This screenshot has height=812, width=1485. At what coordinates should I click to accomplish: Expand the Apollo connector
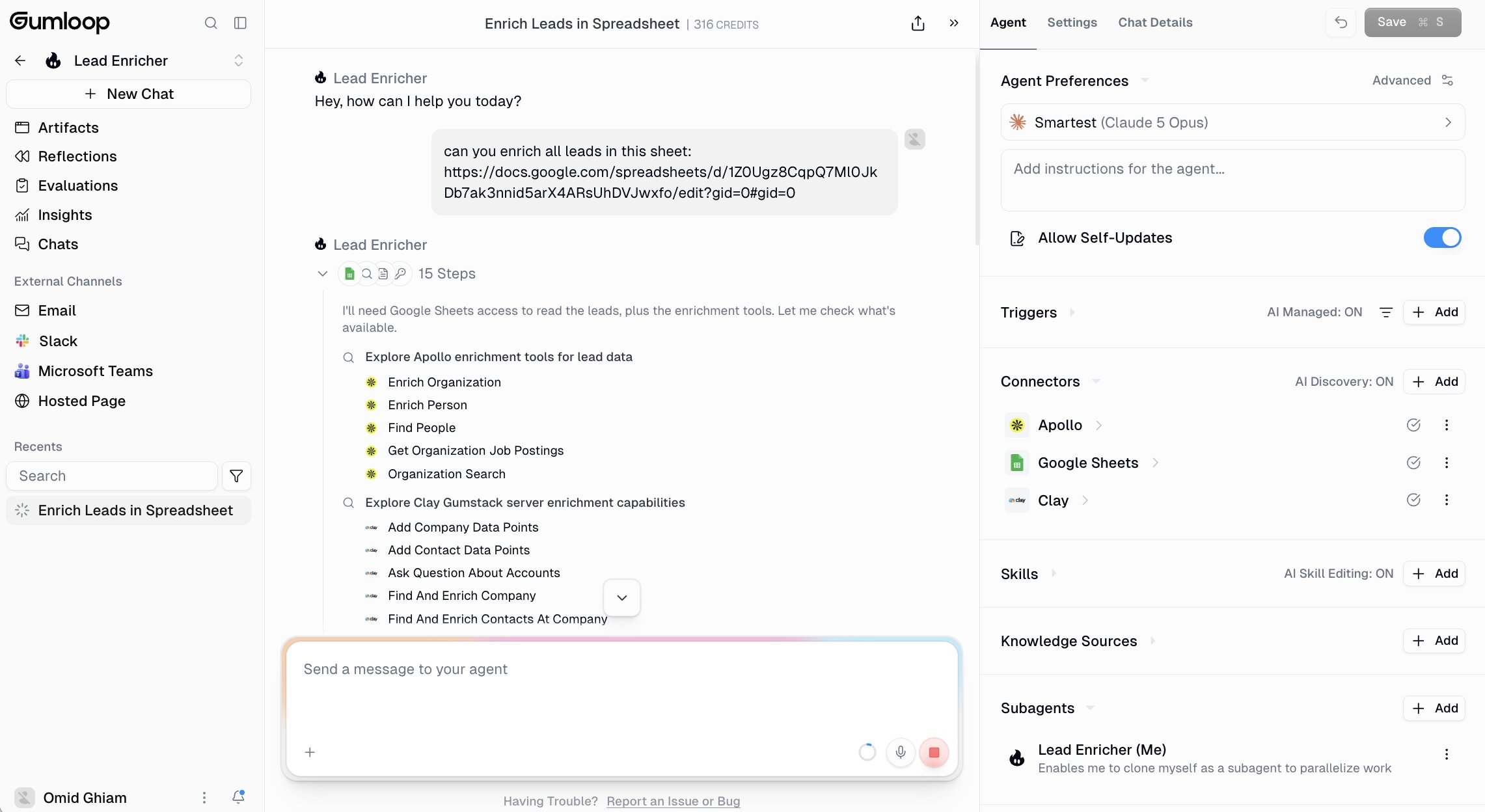tap(1098, 426)
